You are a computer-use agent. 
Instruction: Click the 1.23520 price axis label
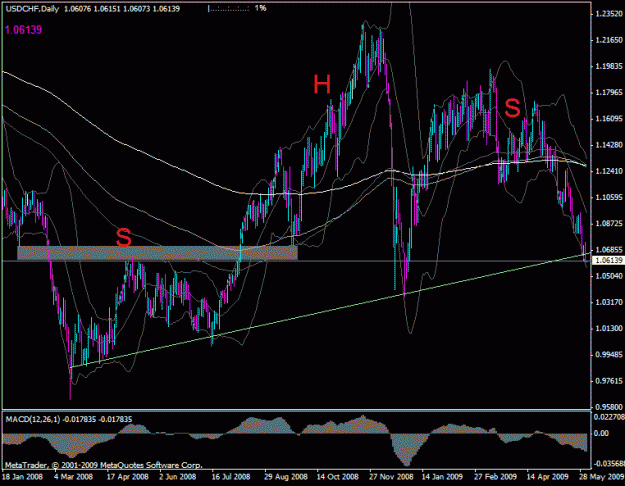[x=609, y=14]
